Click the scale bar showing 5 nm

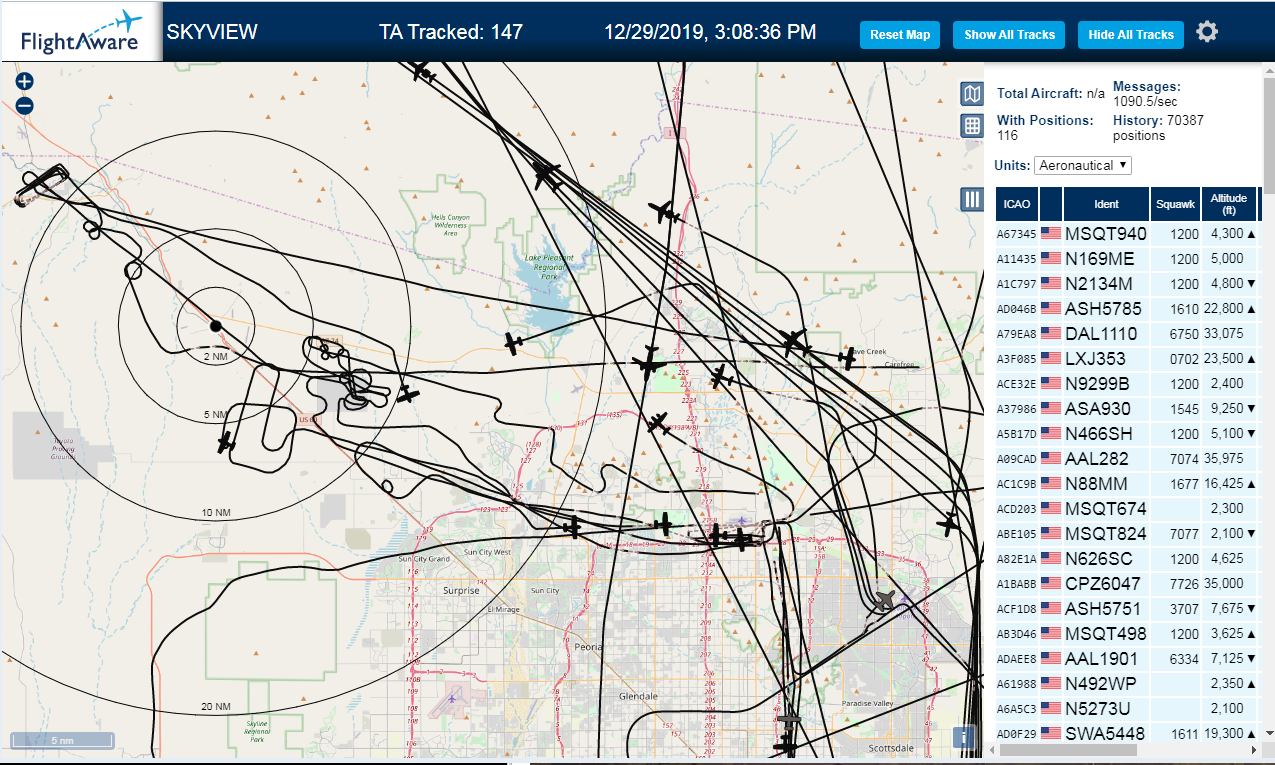click(62, 741)
